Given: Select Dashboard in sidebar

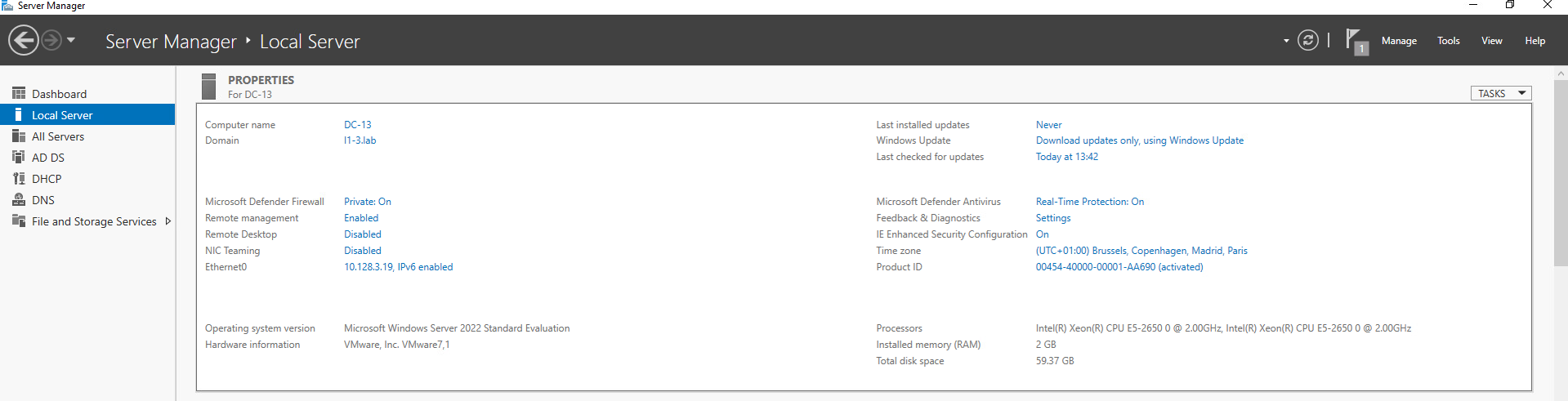Looking at the screenshot, I should point(87,94).
